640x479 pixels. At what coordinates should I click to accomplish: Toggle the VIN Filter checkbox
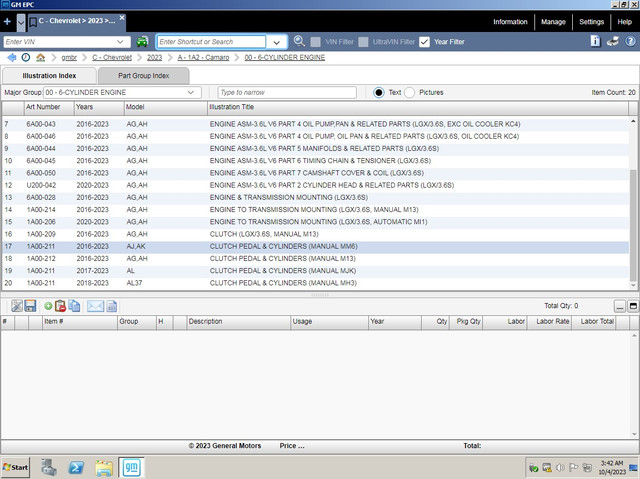coord(316,42)
